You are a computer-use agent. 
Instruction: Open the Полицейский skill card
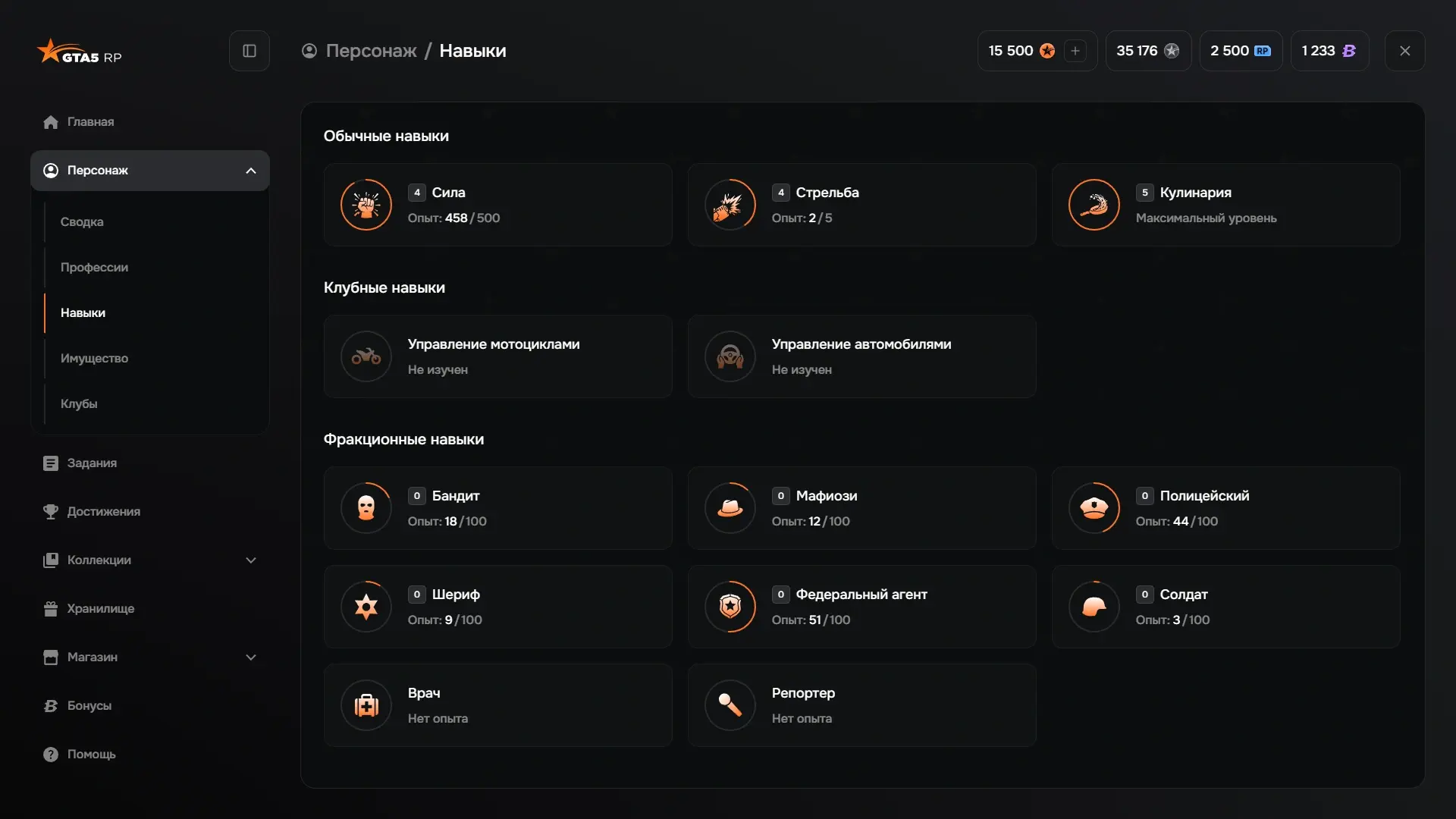(1225, 508)
